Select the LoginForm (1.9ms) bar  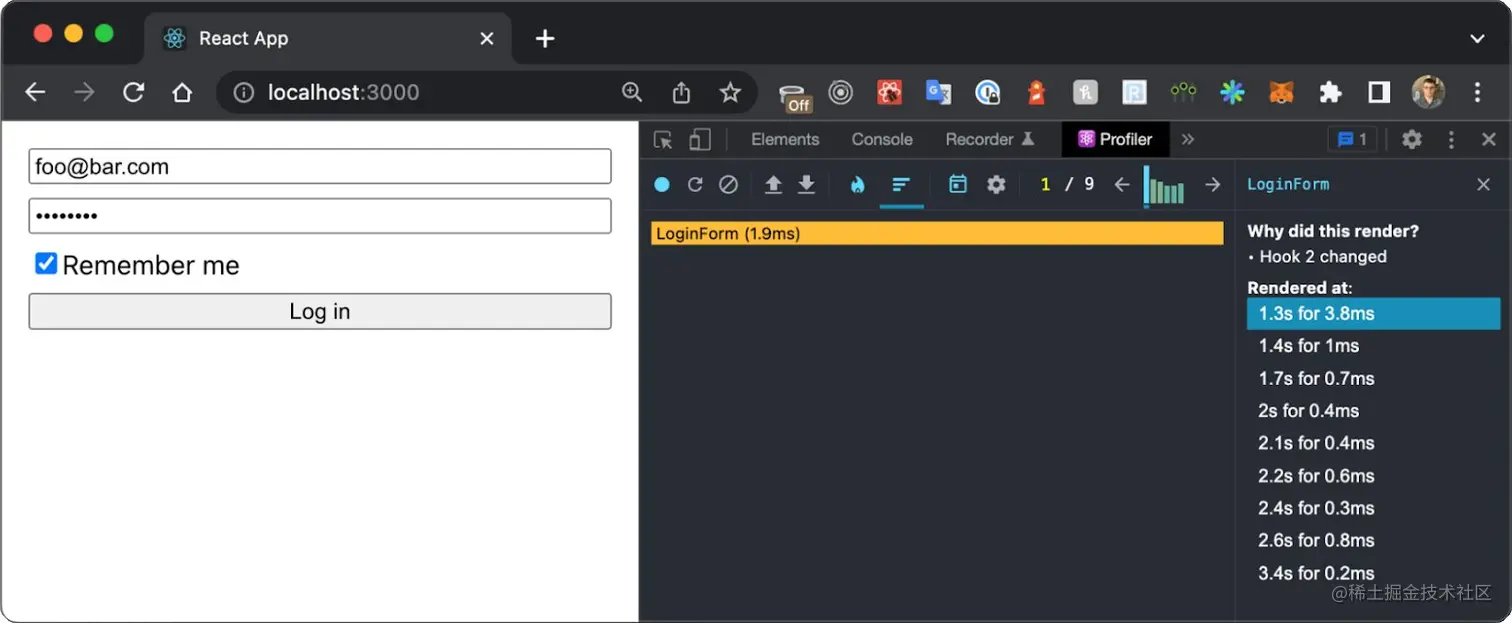click(937, 234)
